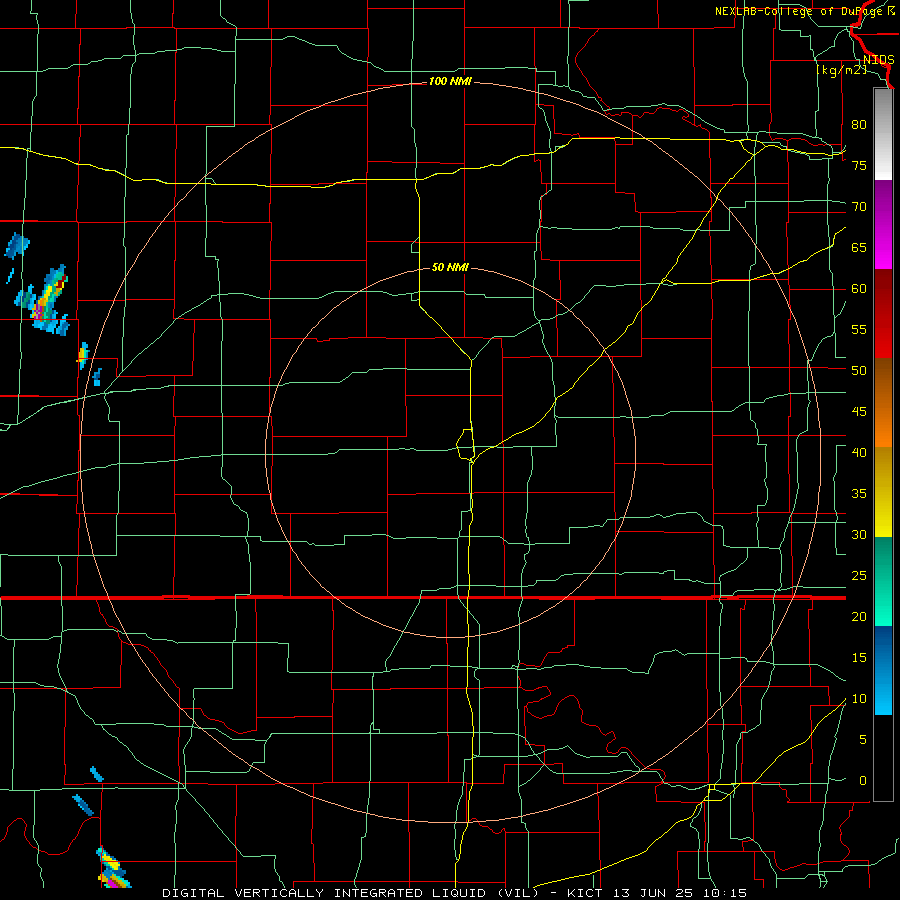Click the legend value 30
900x900 pixels.
(x=859, y=534)
